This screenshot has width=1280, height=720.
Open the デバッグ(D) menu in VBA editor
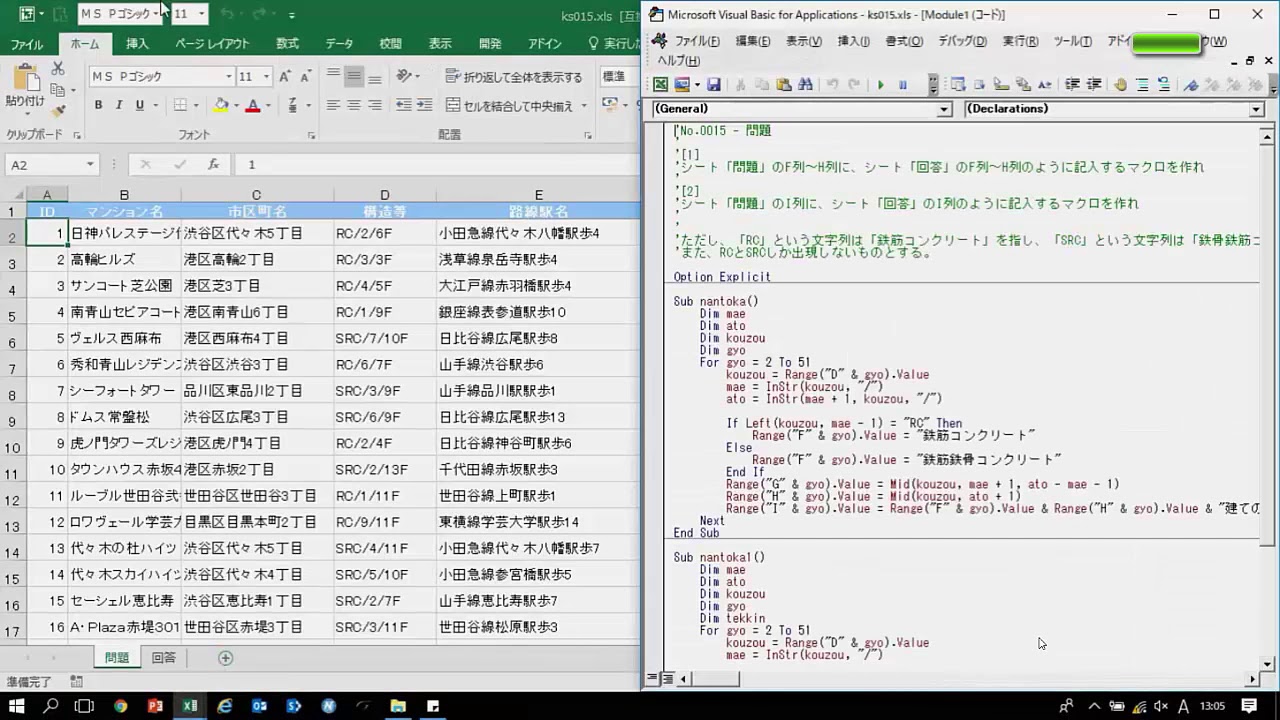click(961, 41)
